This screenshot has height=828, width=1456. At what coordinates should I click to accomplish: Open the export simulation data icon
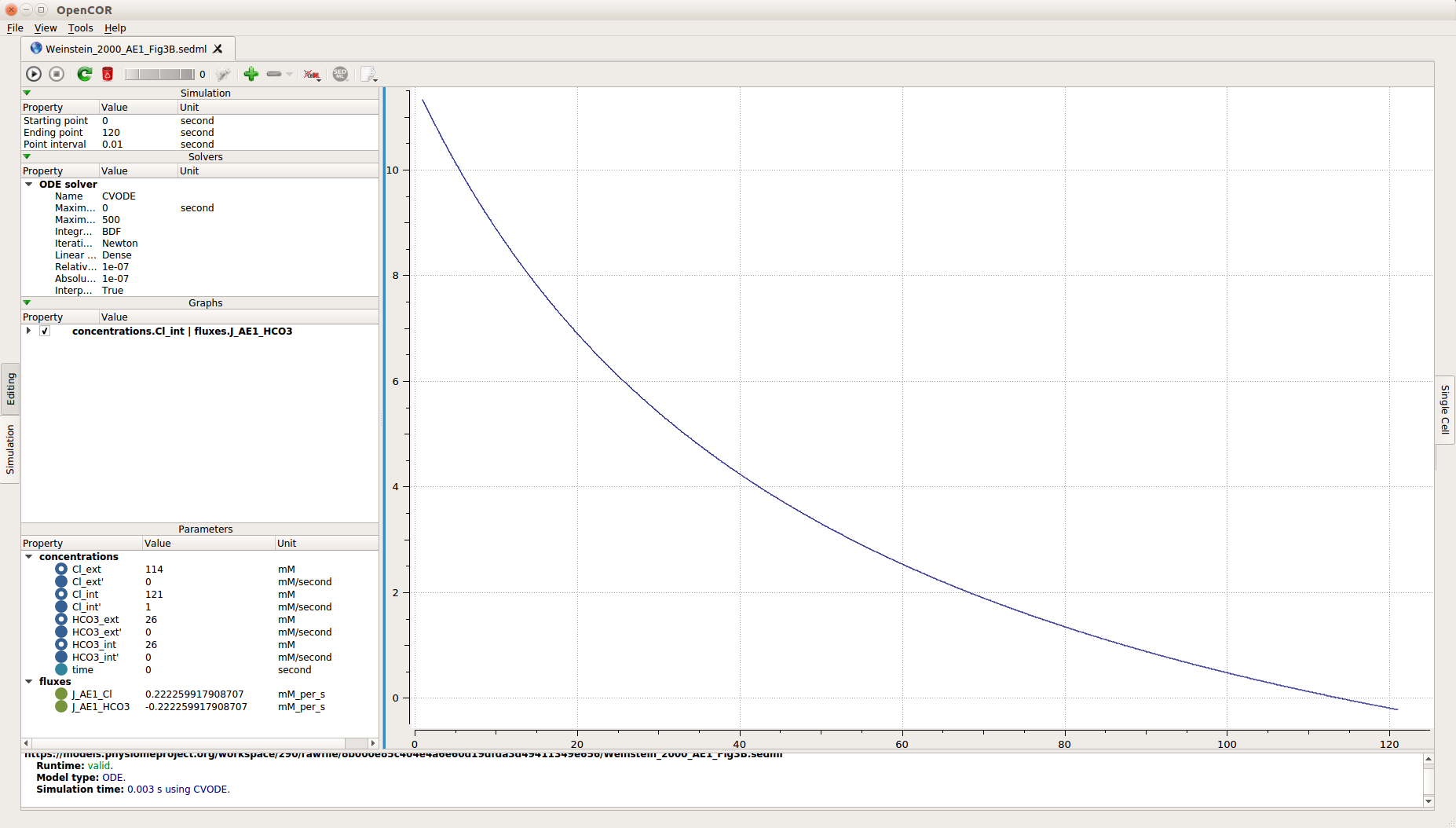368,74
